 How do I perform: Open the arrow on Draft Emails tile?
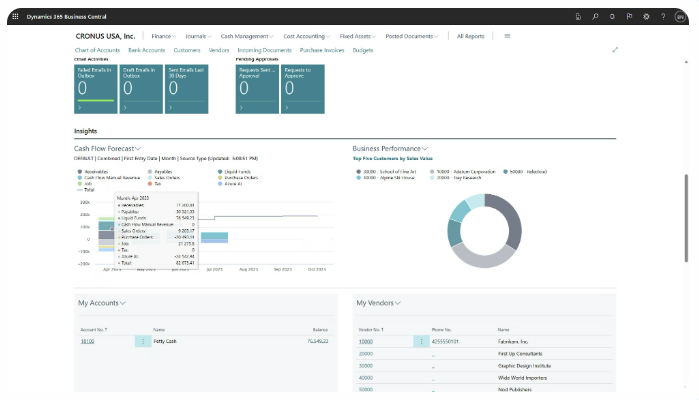125,107
